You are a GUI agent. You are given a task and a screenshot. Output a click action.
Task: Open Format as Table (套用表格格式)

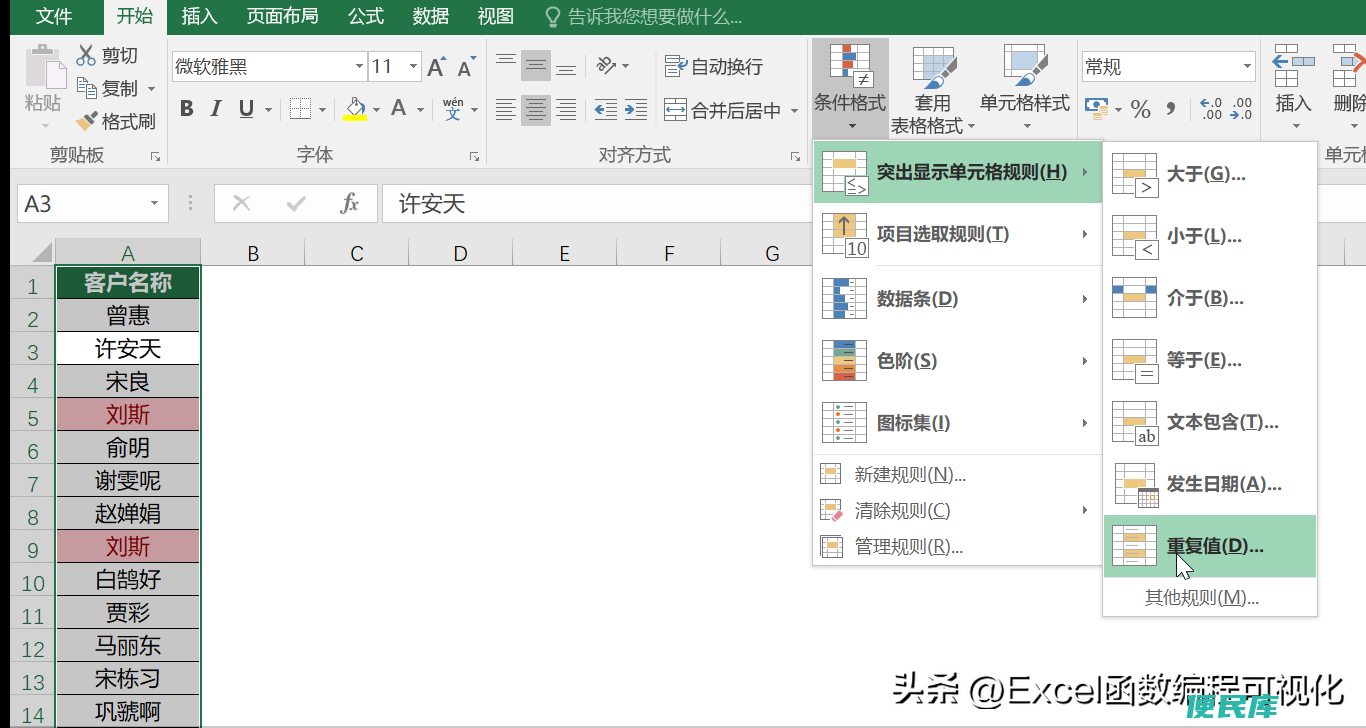click(x=933, y=88)
